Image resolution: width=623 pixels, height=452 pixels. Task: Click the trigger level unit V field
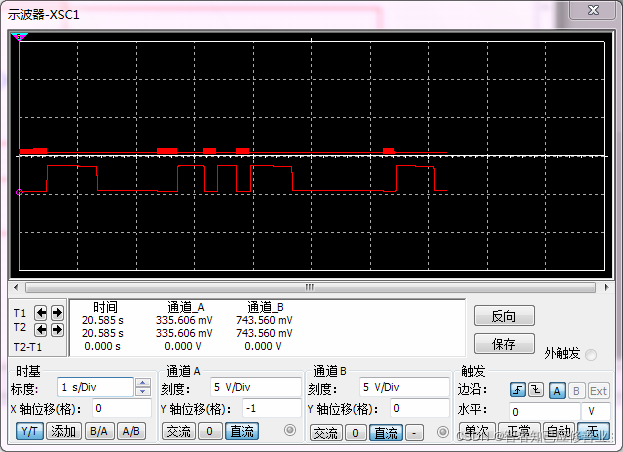595,411
